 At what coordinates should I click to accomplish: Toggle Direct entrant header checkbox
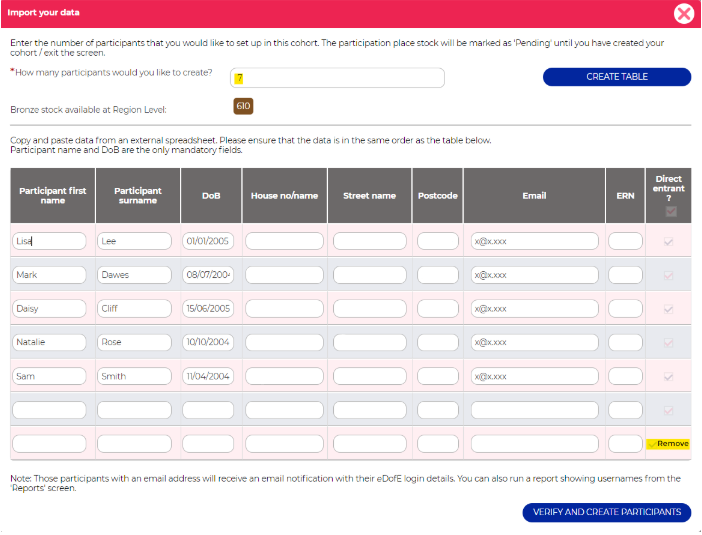point(671,211)
